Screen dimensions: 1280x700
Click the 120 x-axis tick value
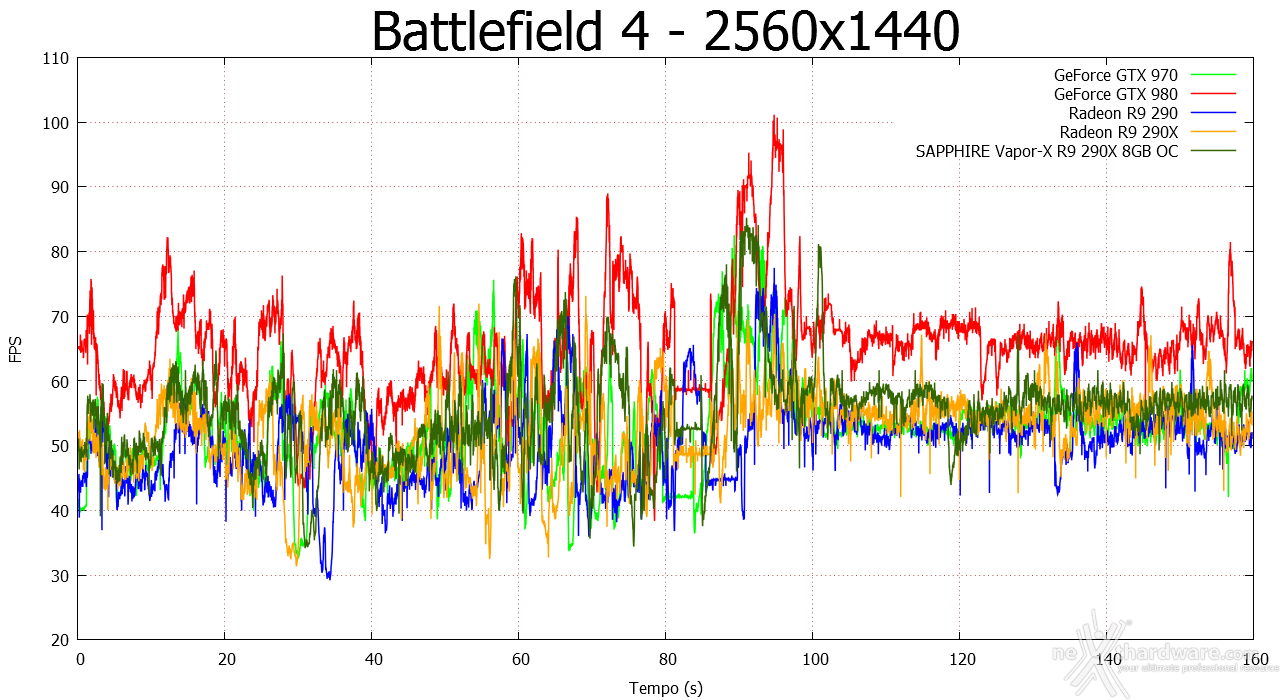point(960,660)
